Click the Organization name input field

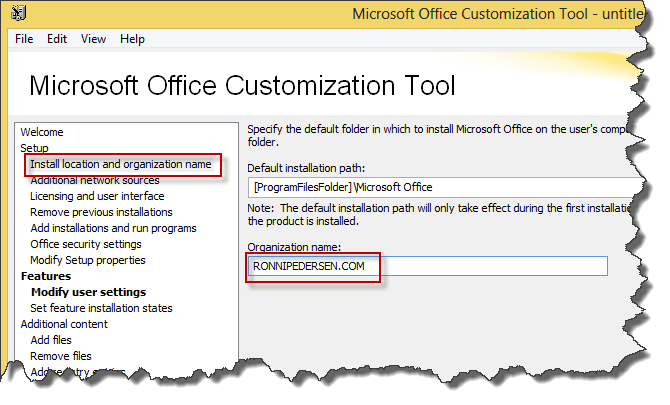(x=428, y=266)
